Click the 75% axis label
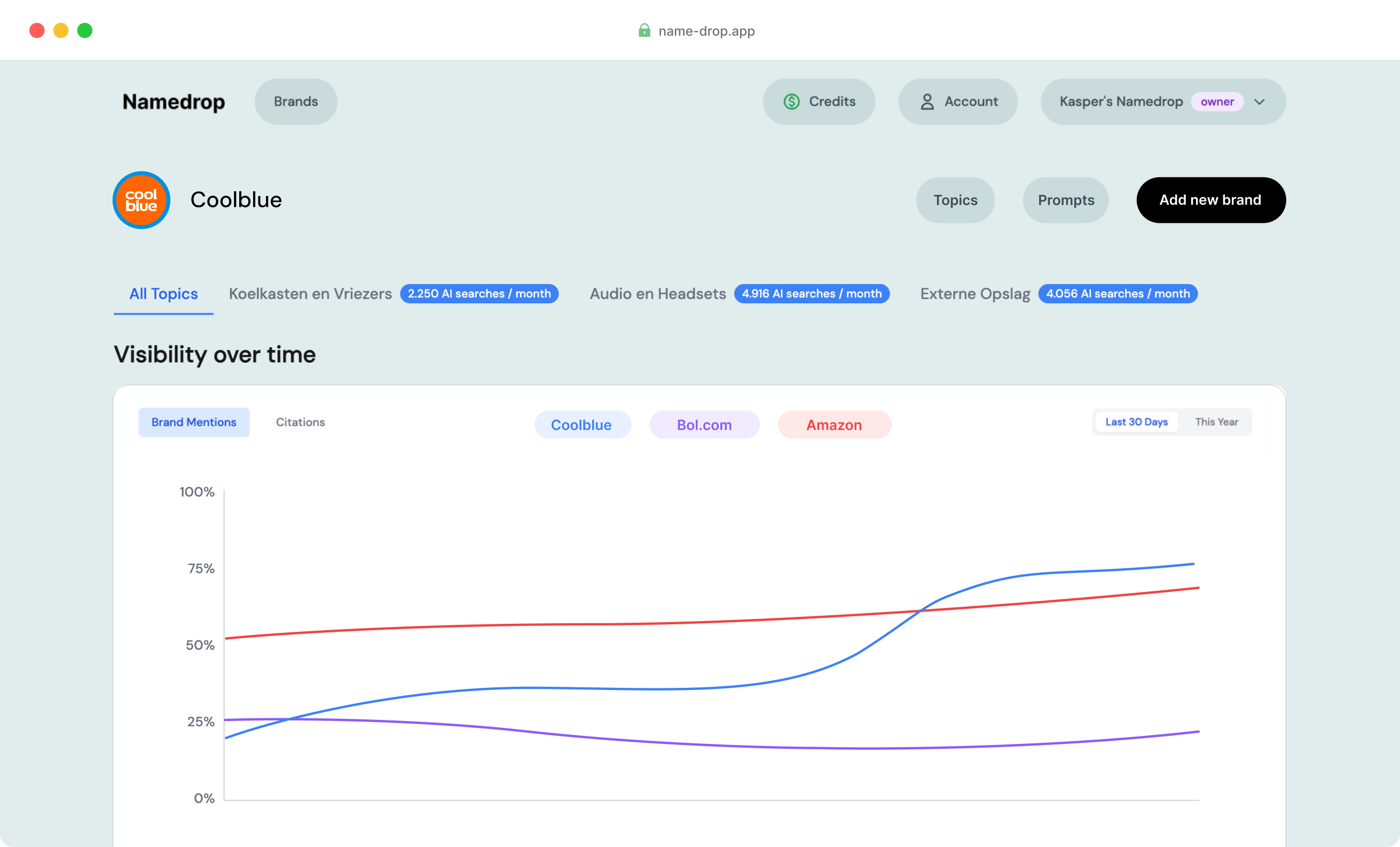Viewport: 1400px width, 847px height. click(x=201, y=568)
